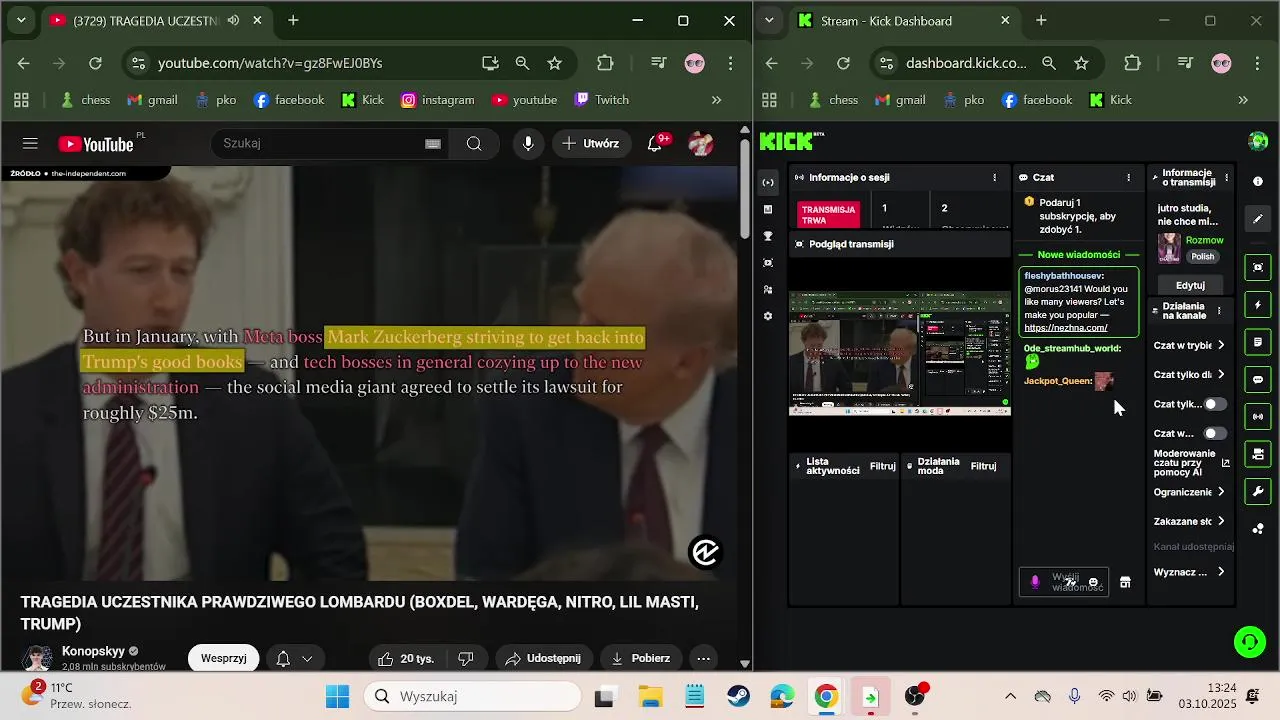Toggle the chat bubble widget in Kick rail
Image resolution: width=1280 pixels, height=720 pixels.
coord(1258,379)
